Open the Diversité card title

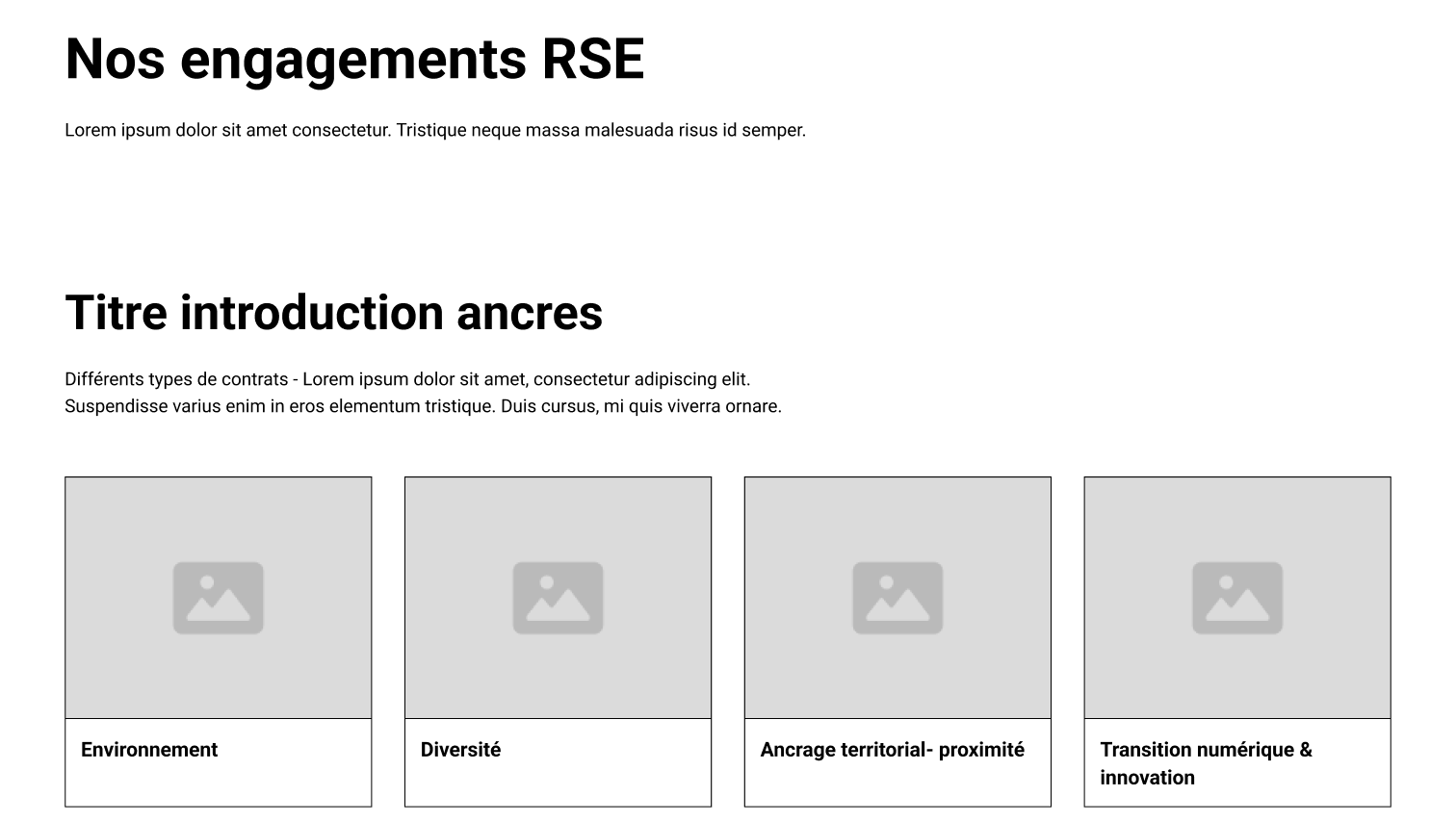[x=460, y=750]
